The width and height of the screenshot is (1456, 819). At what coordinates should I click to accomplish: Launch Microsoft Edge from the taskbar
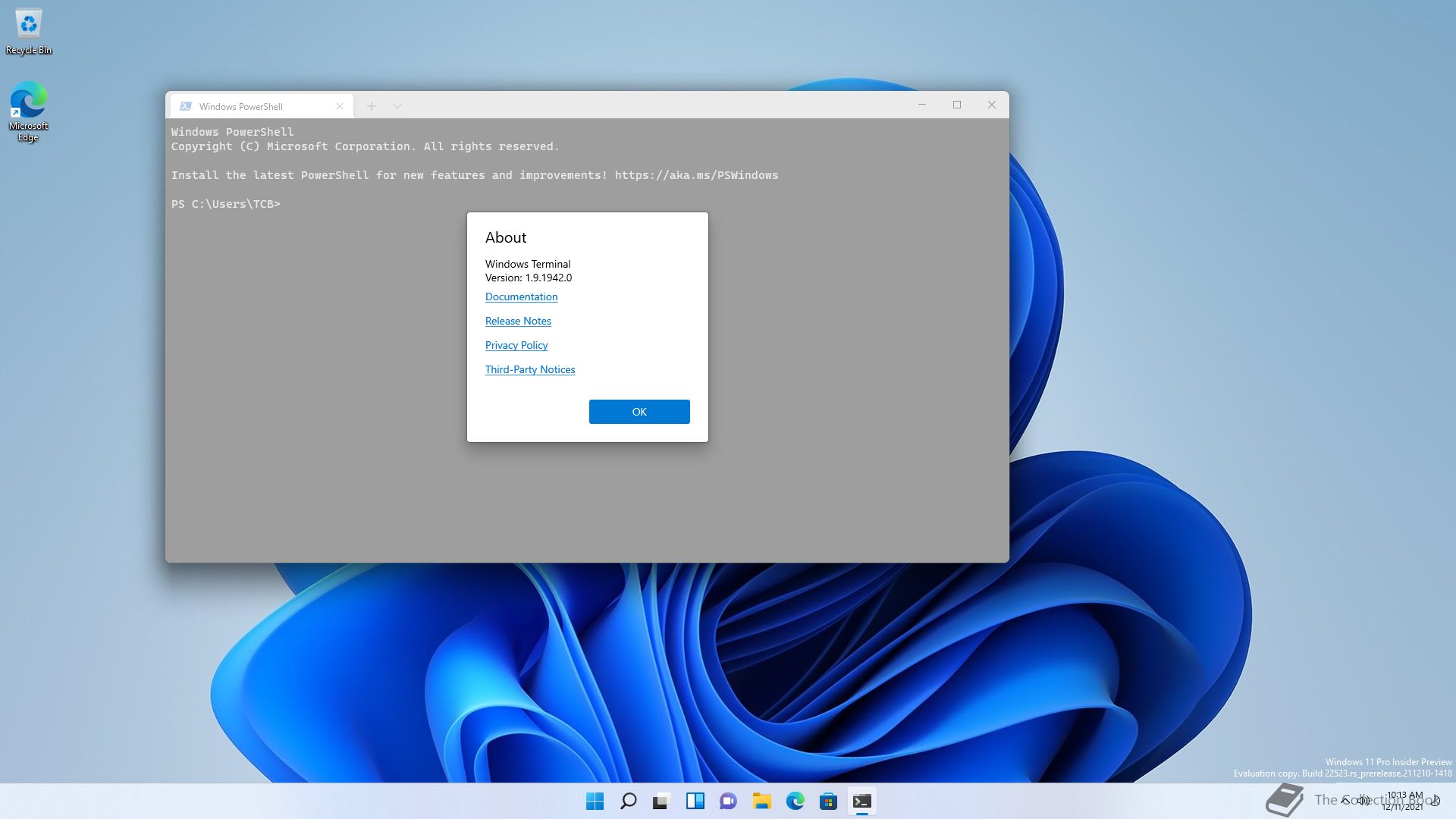pos(795,801)
